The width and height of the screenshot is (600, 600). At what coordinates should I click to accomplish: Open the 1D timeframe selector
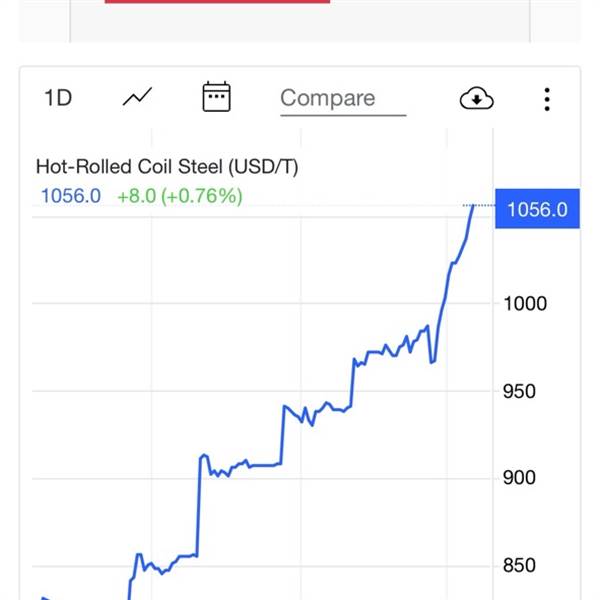58,98
